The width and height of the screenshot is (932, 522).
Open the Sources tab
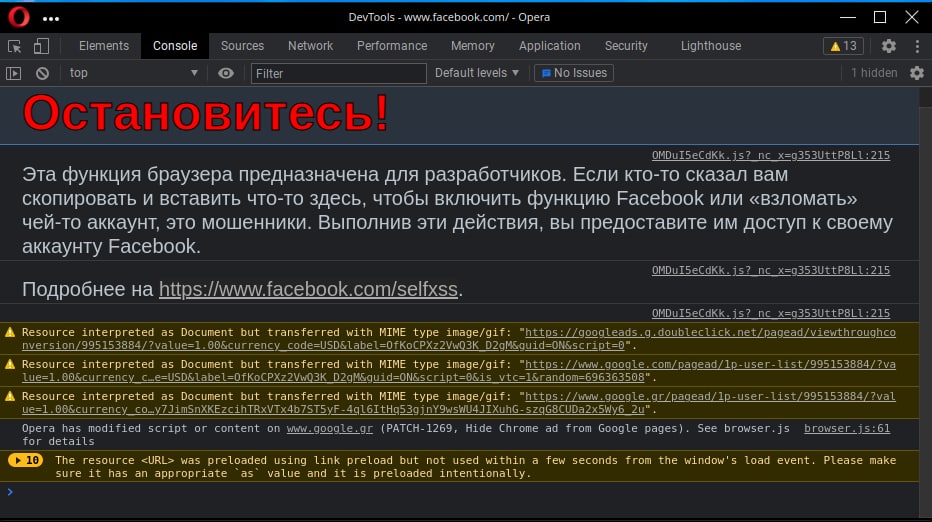point(242,46)
